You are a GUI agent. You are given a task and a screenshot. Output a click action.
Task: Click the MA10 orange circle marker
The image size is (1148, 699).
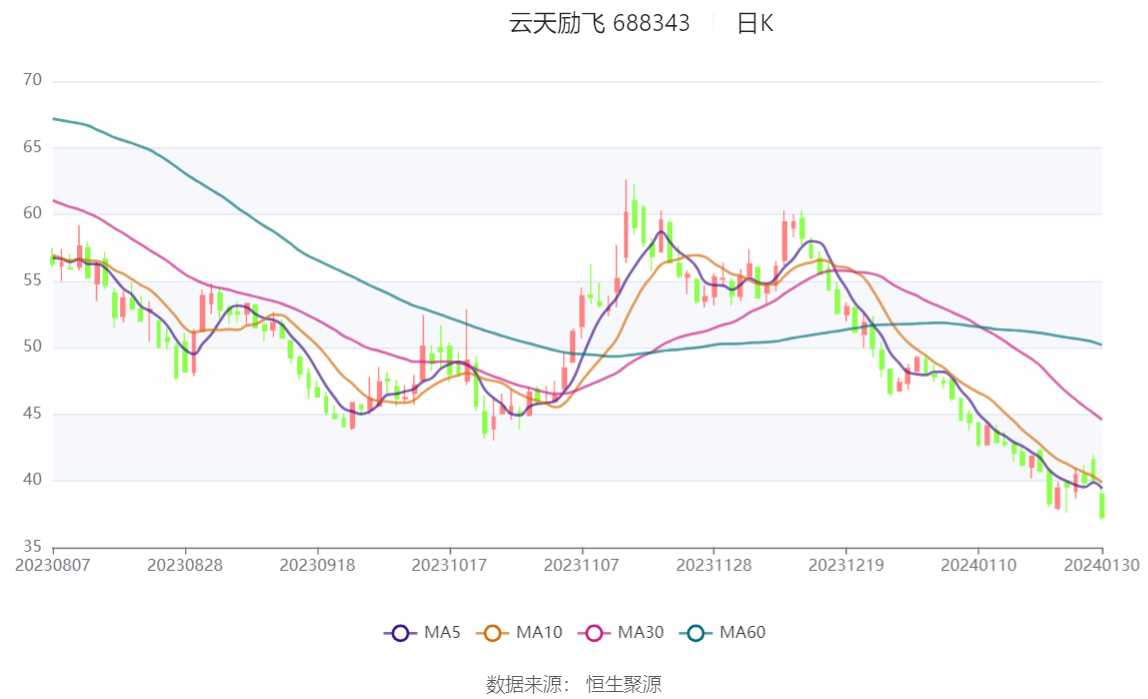492,633
